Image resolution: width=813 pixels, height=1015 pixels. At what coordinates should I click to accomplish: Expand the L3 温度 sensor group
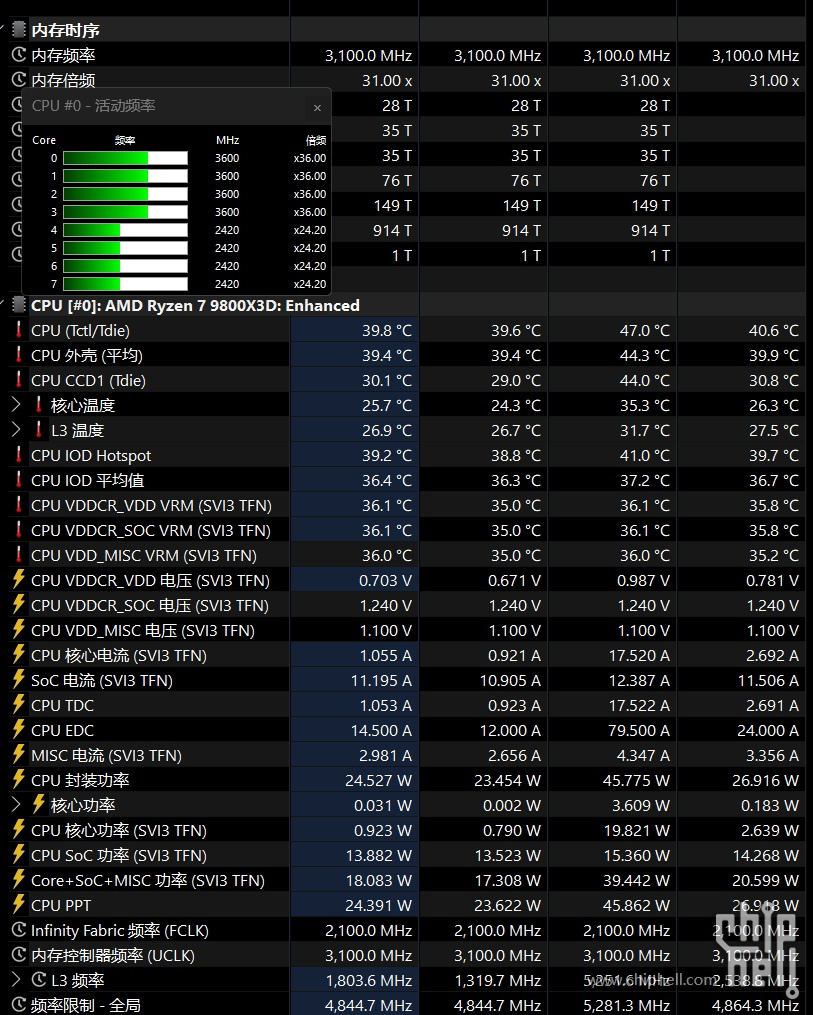(16, 430)
